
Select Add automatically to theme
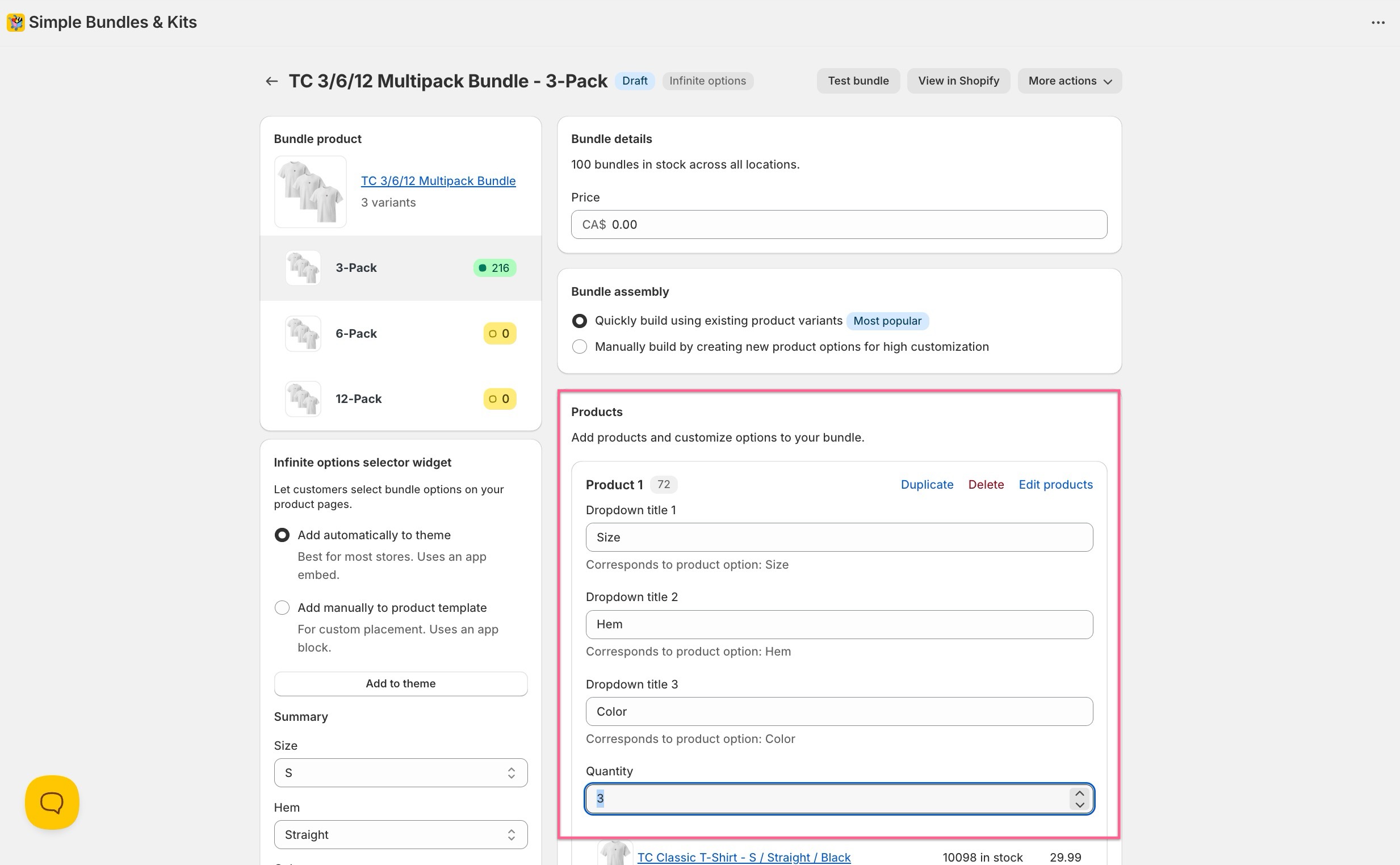tap(282, 535)
